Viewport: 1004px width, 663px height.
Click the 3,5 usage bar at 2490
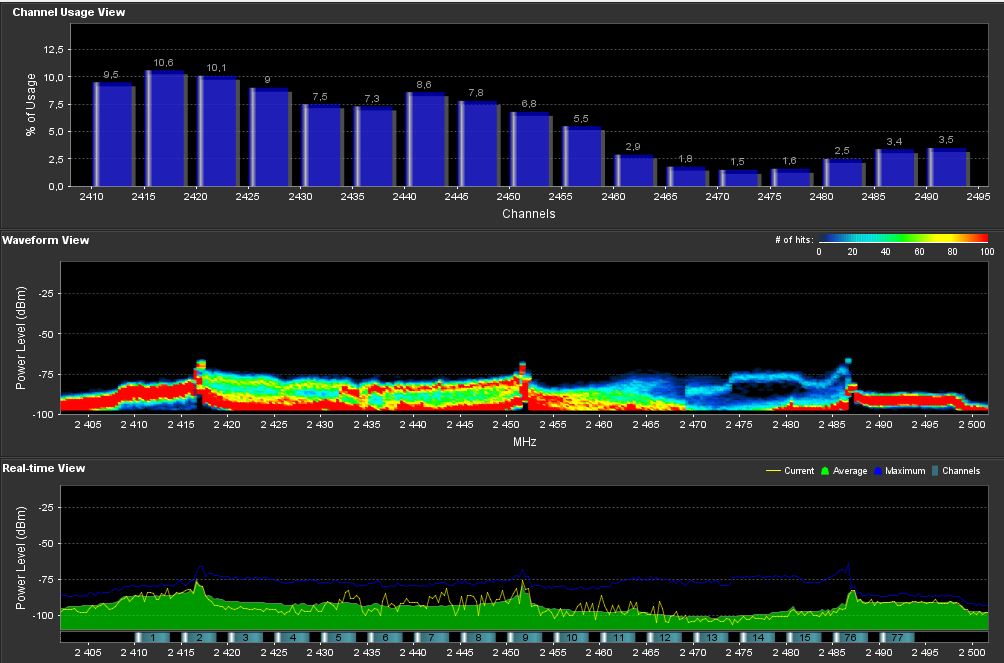pyautogui.click(x=947, y=167)
